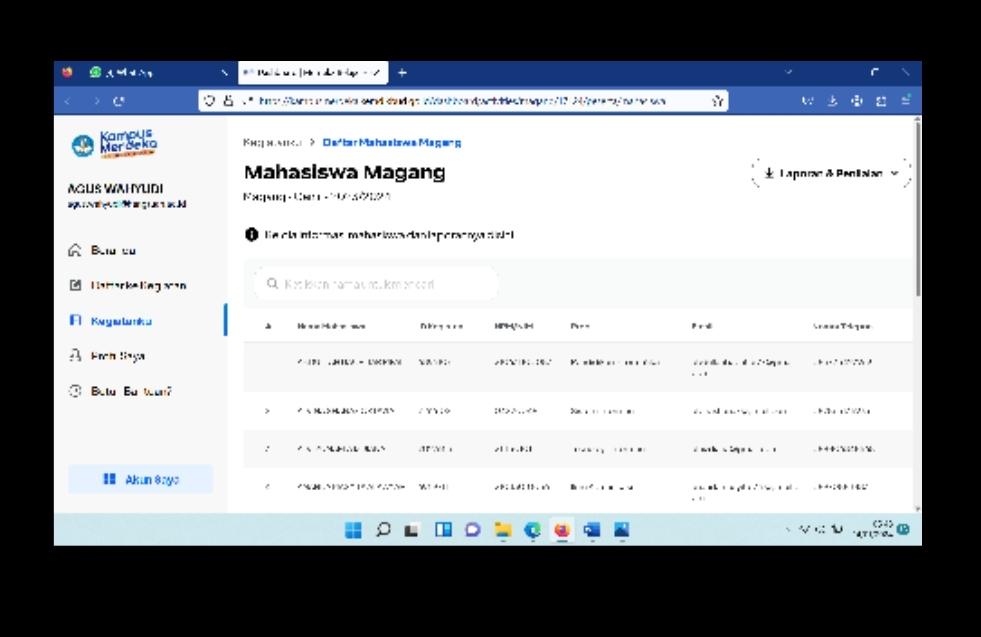Image resolution: width=981 pixels, height=637 pixels.
Task: Click the taskbar search icon
Action: tap(383, 530)
